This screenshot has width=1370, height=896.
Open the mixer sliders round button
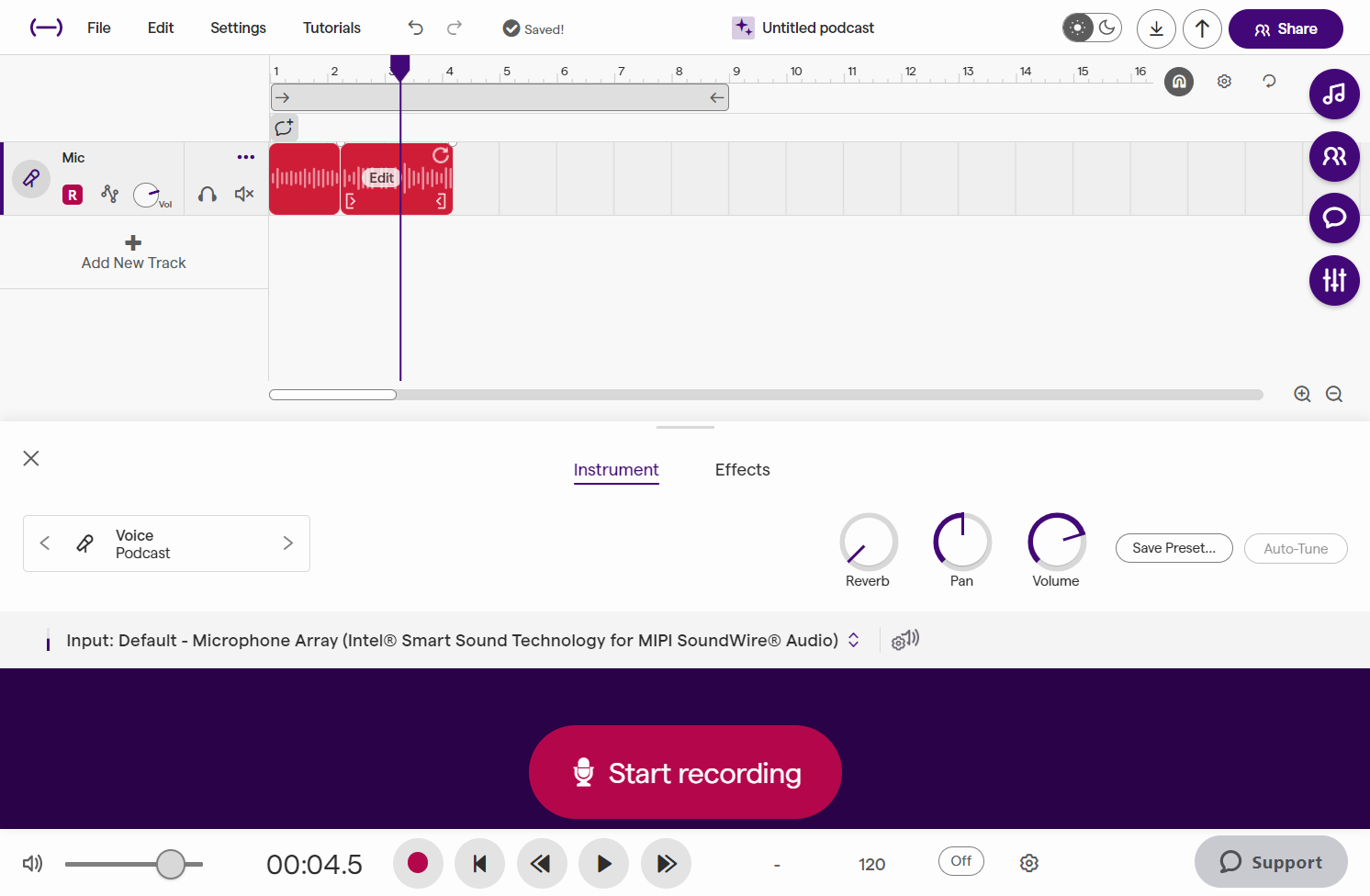point(1334,280)
